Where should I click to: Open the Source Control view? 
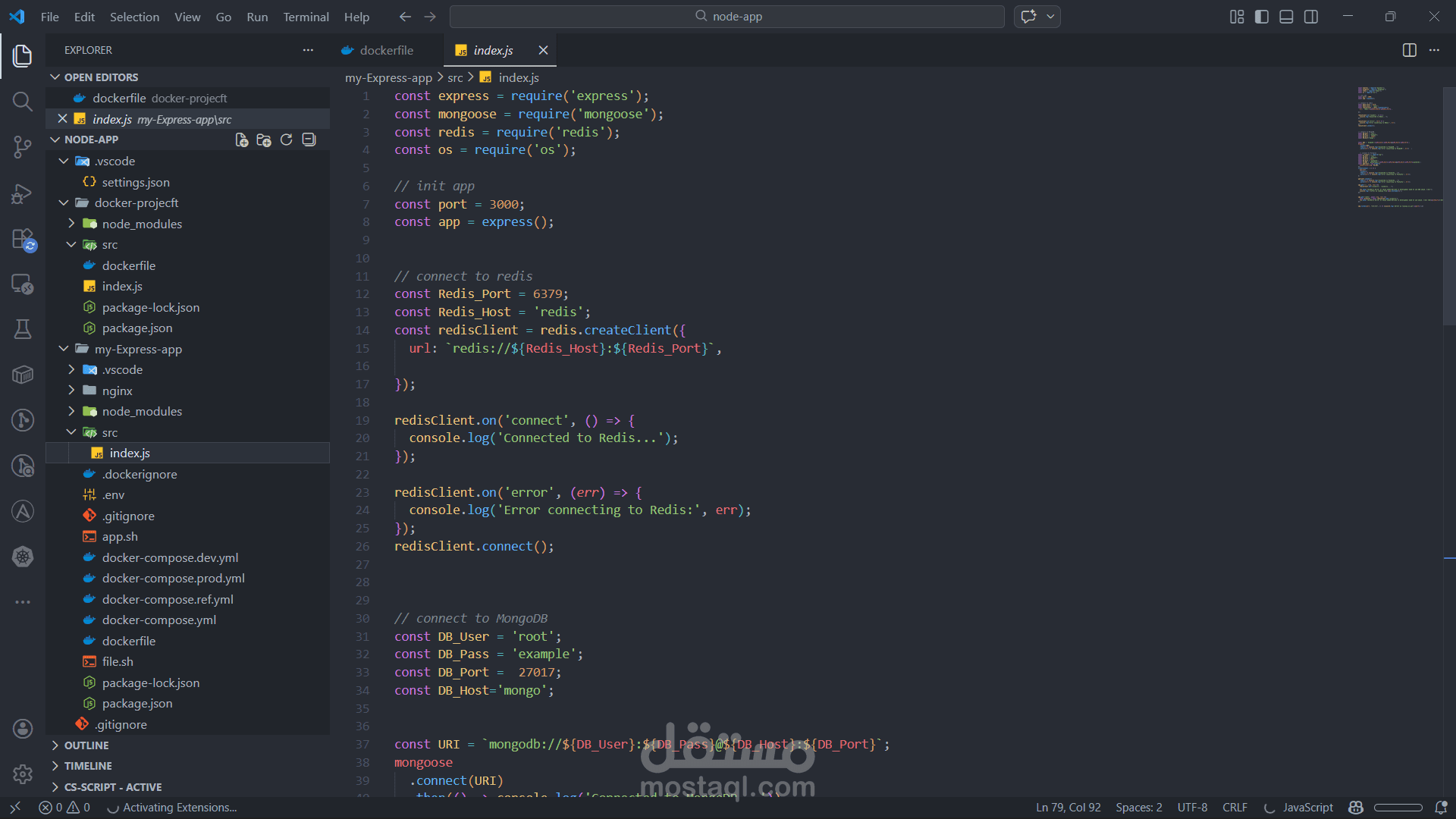tap(23, 147)
